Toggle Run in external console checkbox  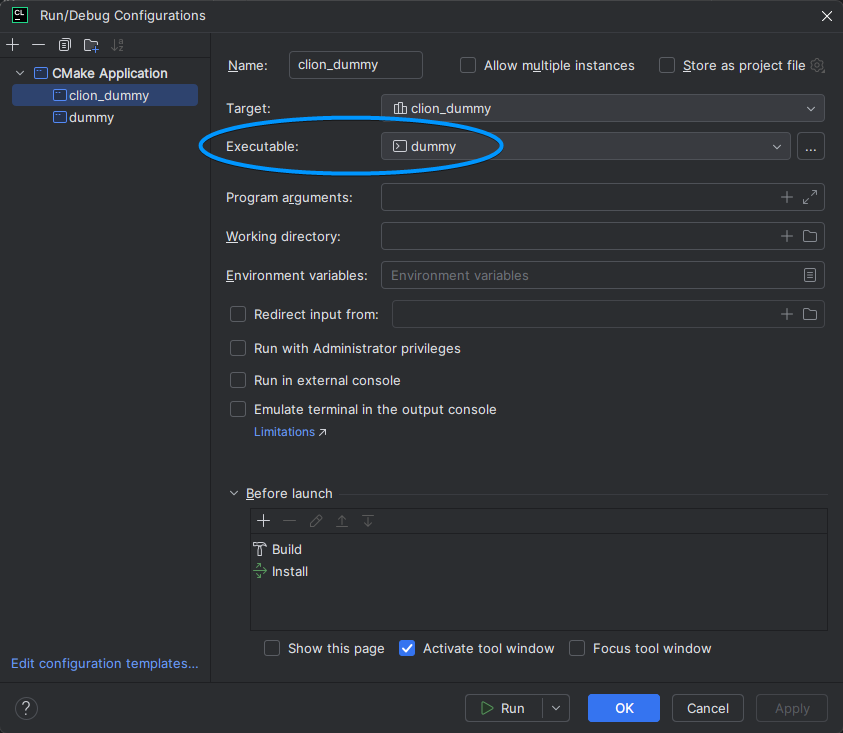(238, 380)
